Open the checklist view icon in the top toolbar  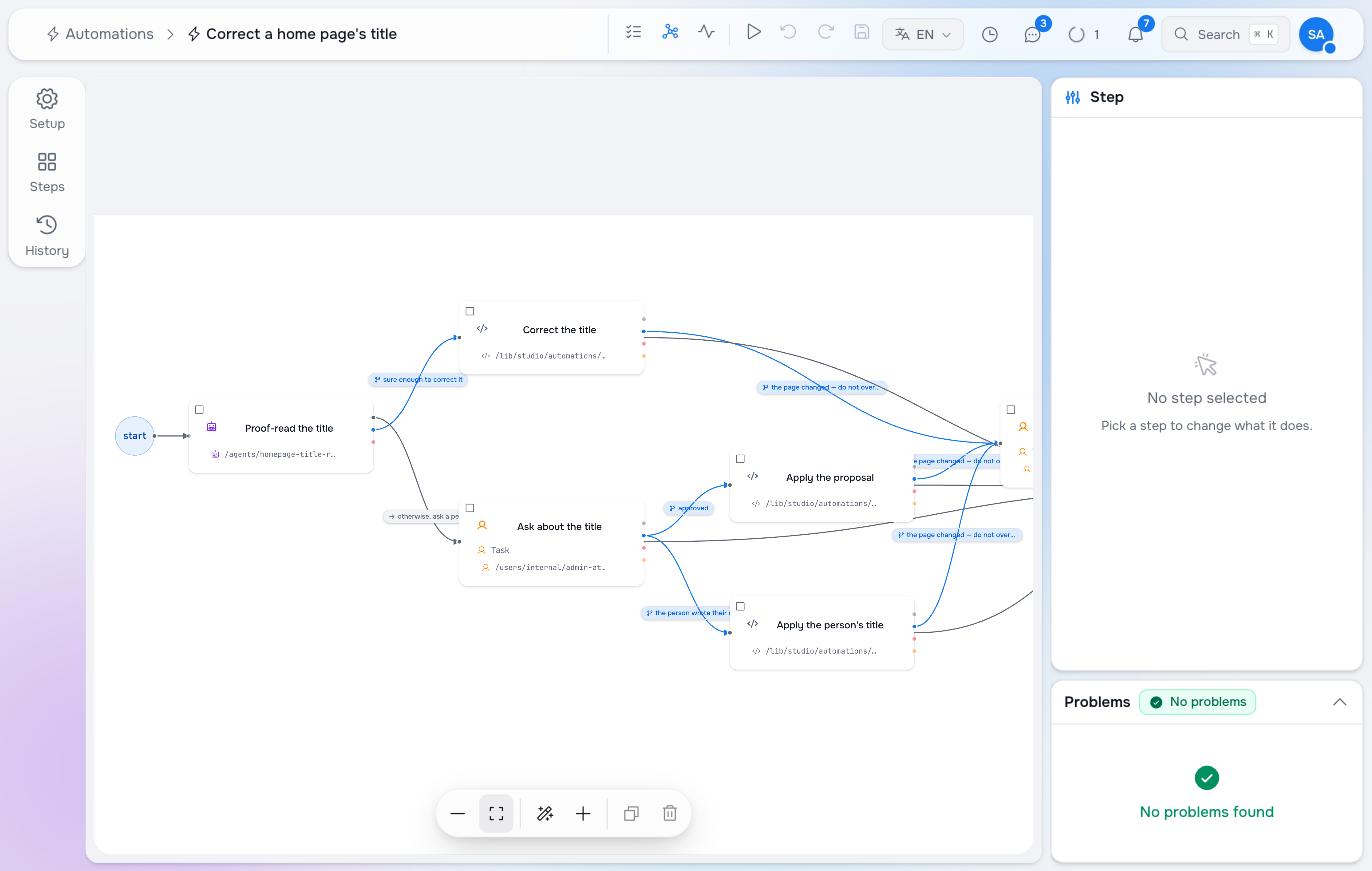[x=633, y=33]
